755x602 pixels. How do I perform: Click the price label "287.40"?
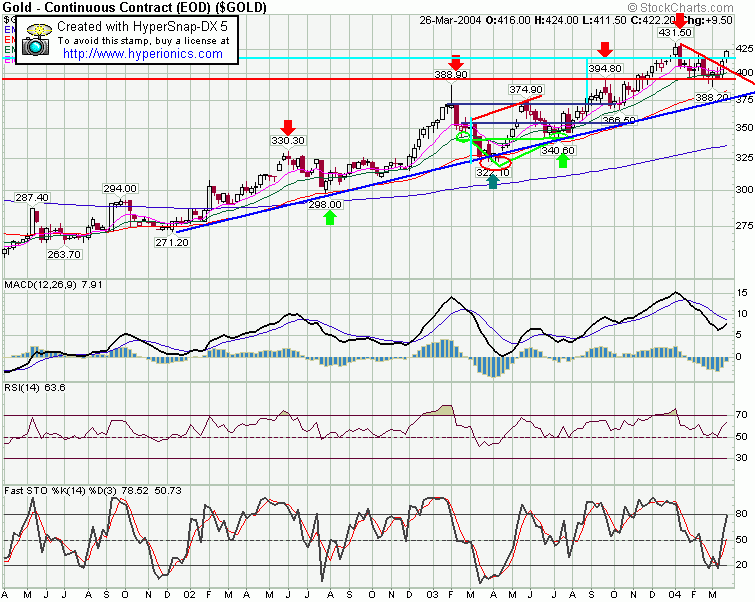(x=32, y=197)
